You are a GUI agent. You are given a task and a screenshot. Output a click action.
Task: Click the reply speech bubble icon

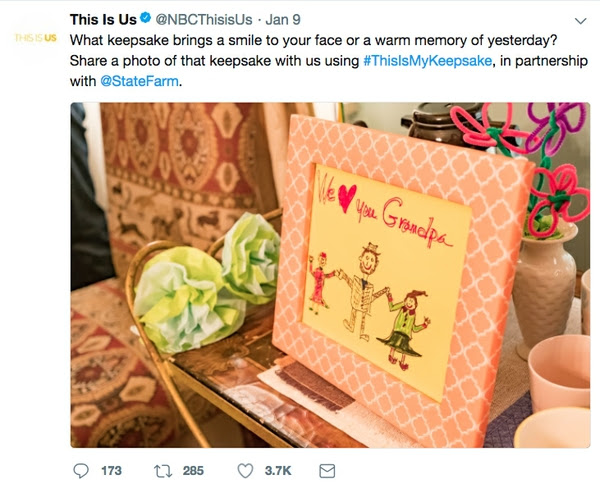click(82, 469)
